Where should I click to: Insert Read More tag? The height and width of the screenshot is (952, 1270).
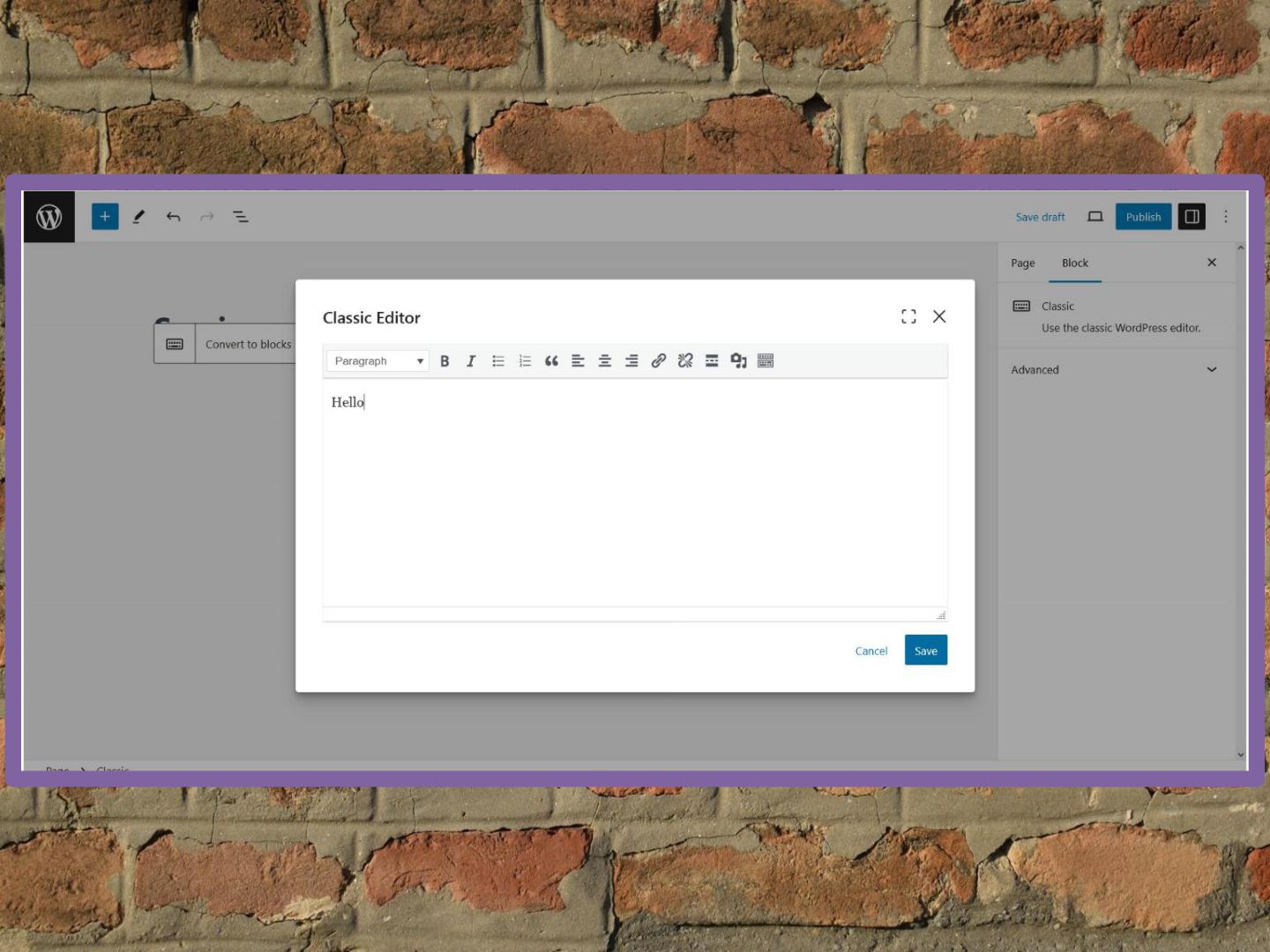(x=712, y=361)
